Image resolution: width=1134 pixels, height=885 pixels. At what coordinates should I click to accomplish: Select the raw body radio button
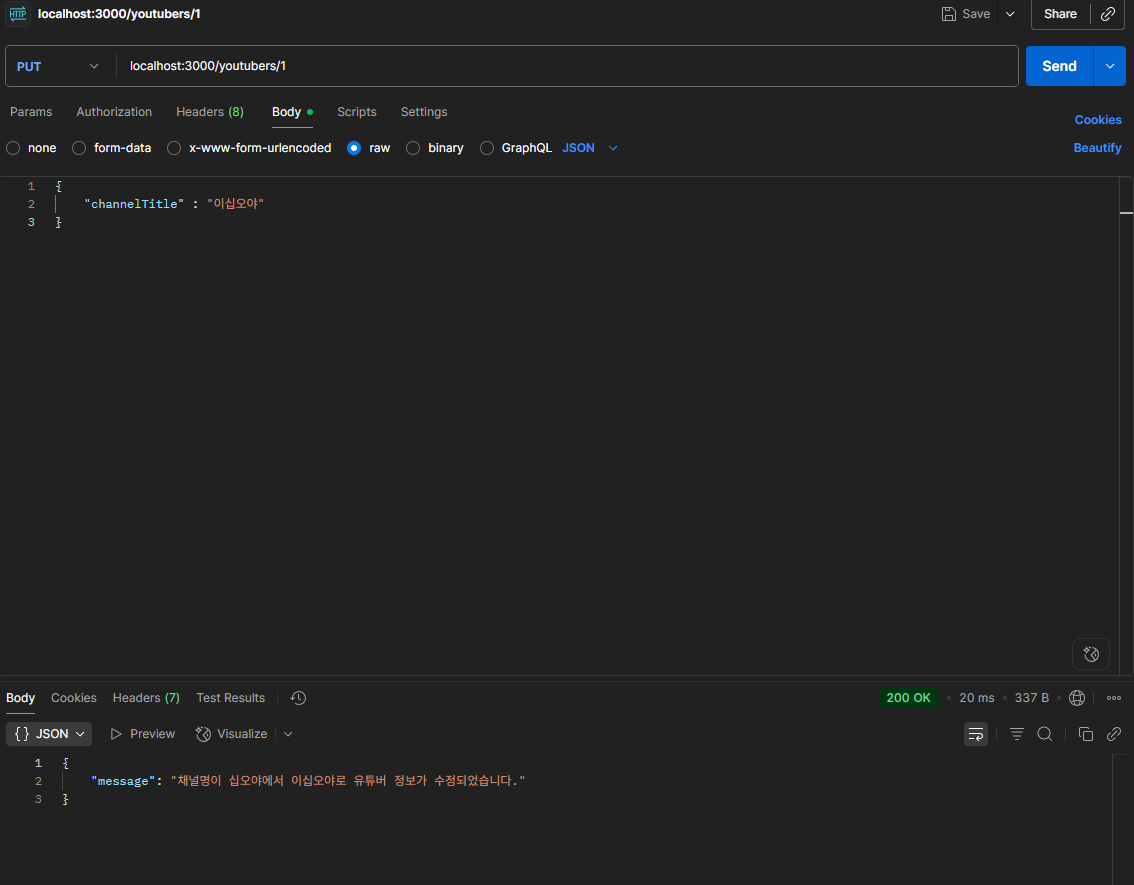pyautogui.click(x=354, y=148)
